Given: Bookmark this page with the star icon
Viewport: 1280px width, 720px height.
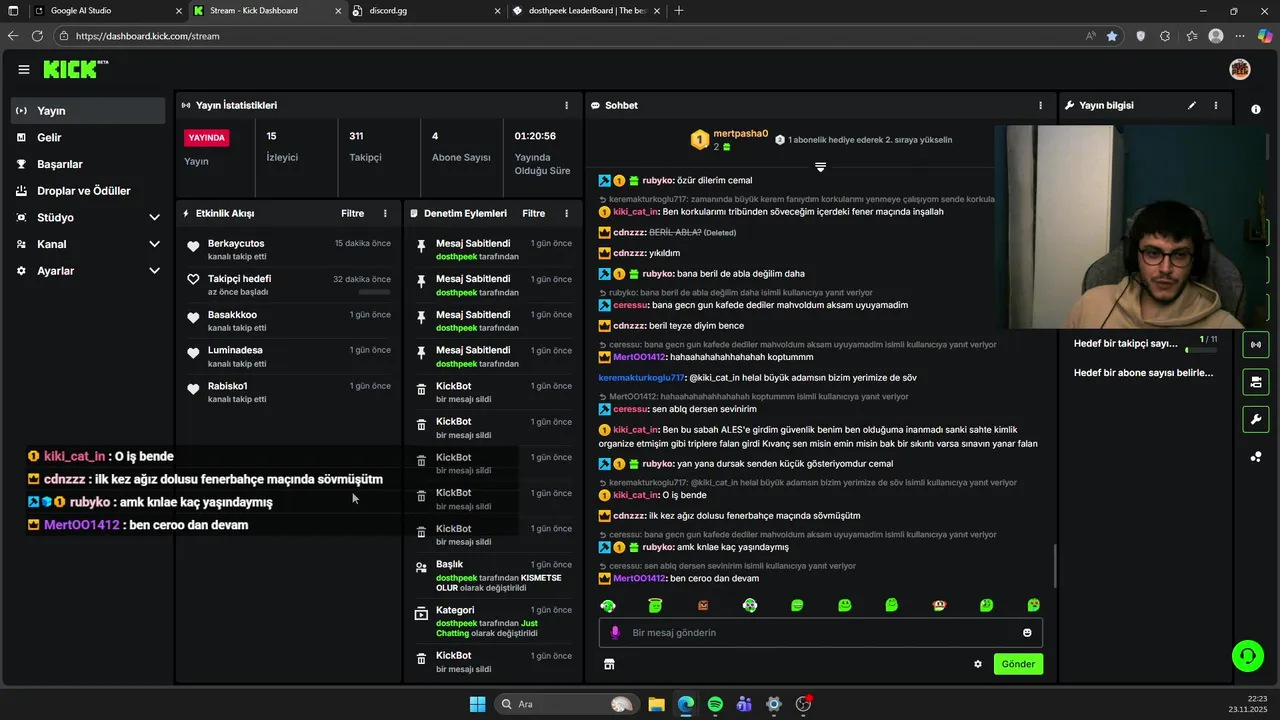Looking at the screenshot, I should tap(1112, 36).
